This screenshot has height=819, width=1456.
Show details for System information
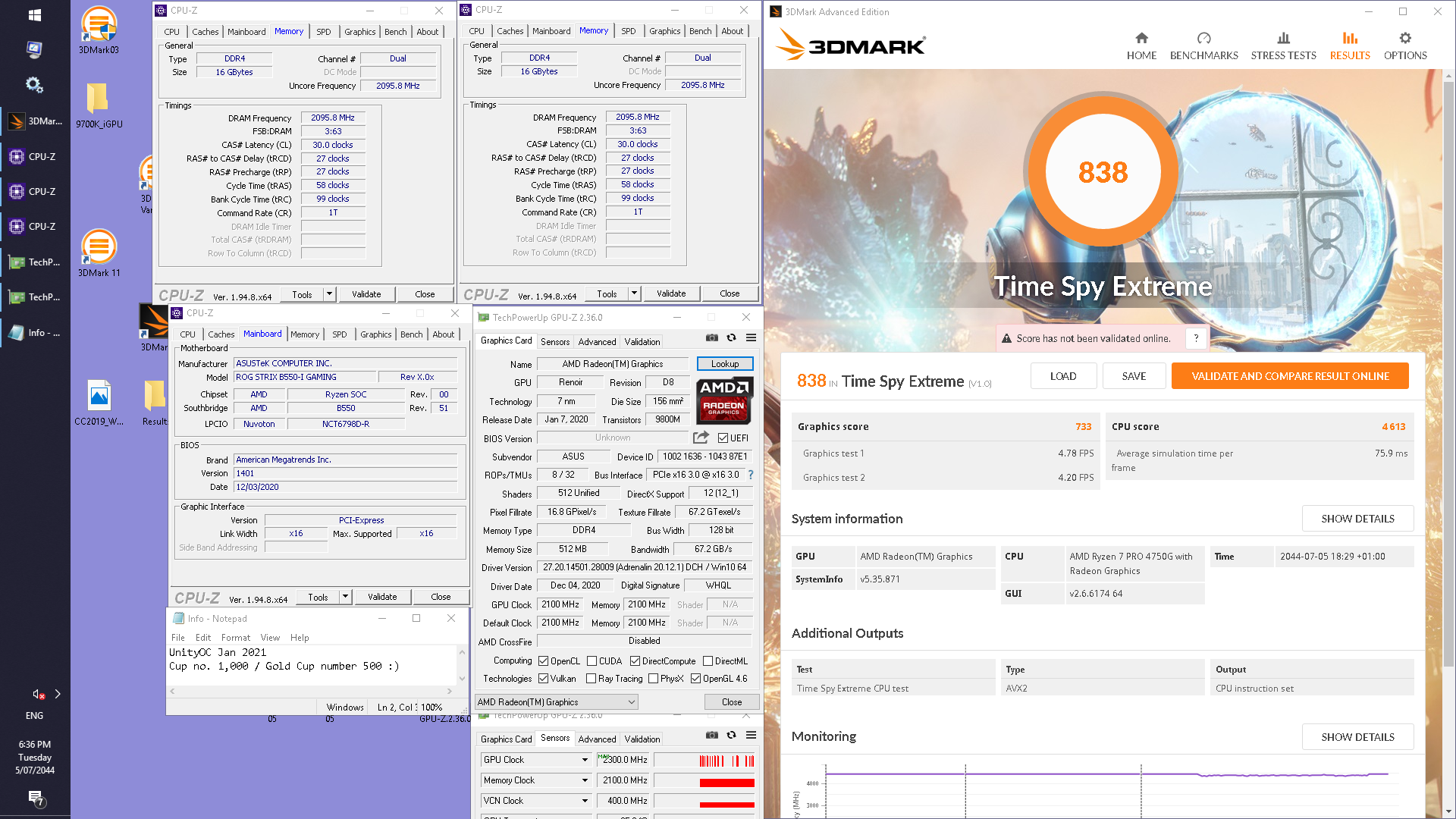(1357, 519)
